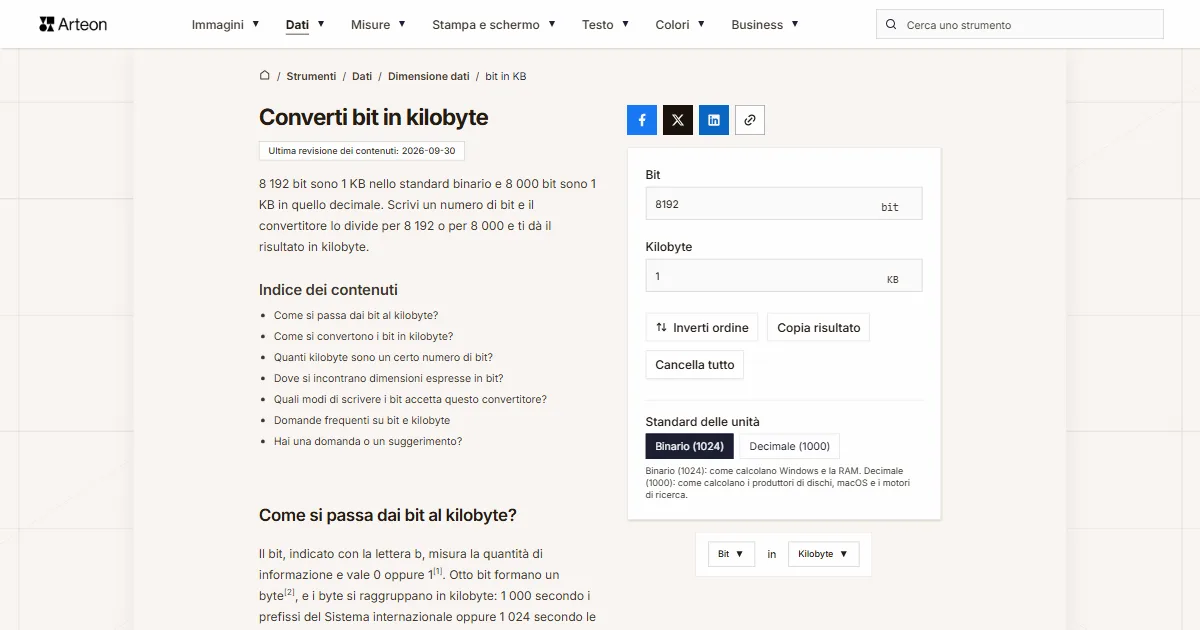Jump to 'Quali modi di scrivere i bit accetta'
The image size is (1200, 630).
(410, 399)
